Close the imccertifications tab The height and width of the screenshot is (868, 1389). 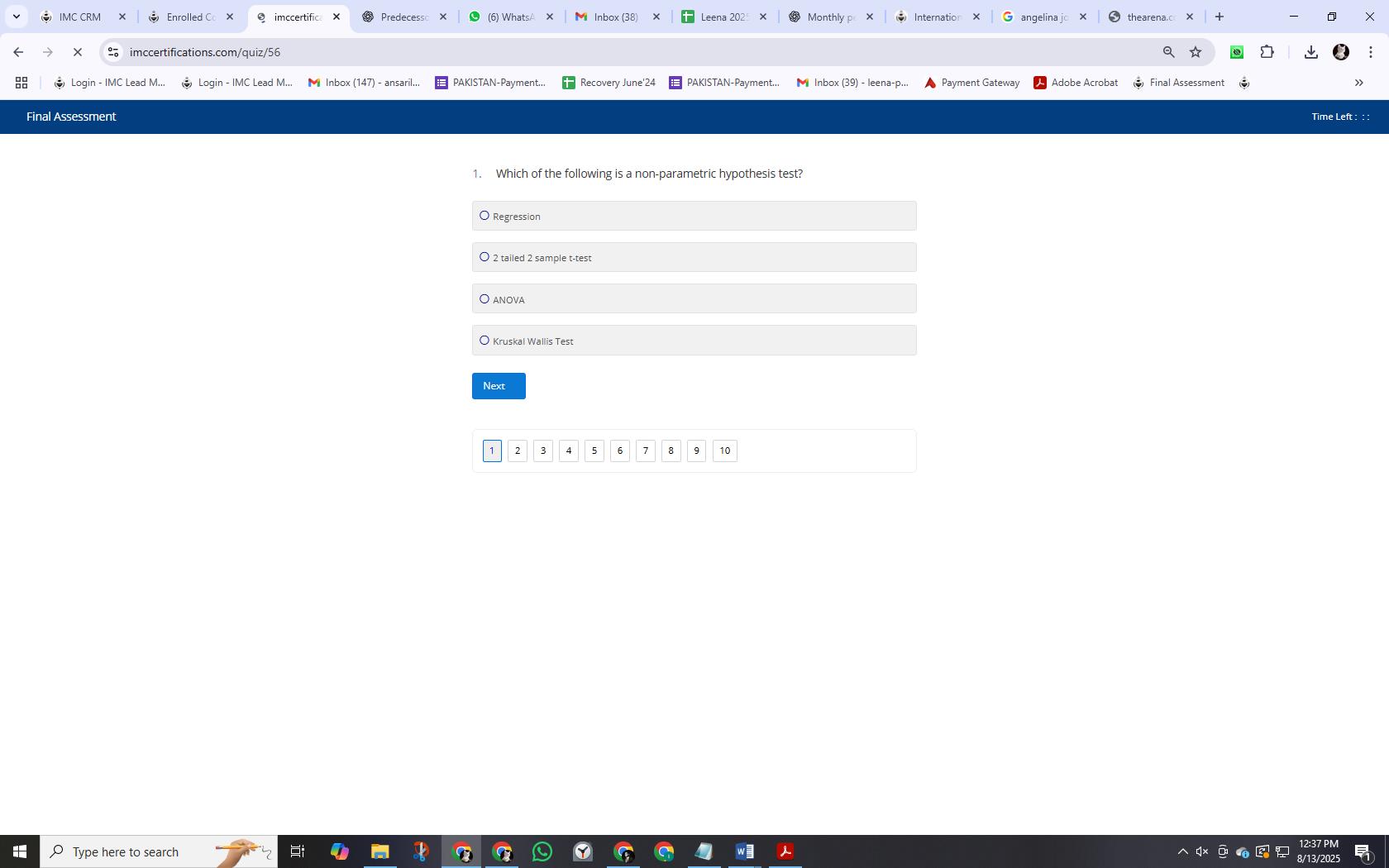pos(337,17)
